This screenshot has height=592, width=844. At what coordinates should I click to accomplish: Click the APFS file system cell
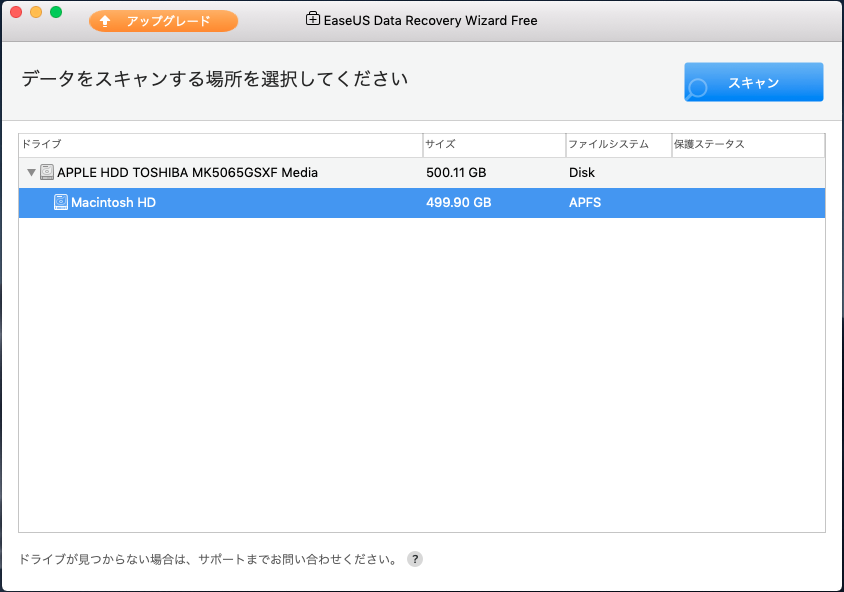585,203
